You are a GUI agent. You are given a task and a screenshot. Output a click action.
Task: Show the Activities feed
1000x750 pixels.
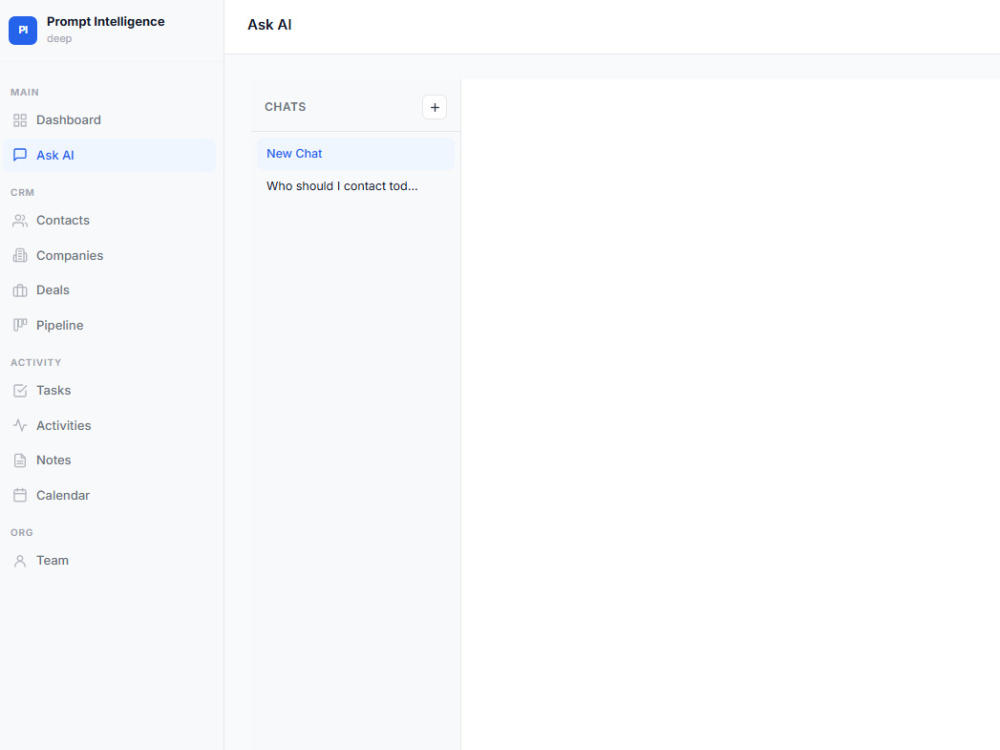pyautogui.click(x=109, y=425)
